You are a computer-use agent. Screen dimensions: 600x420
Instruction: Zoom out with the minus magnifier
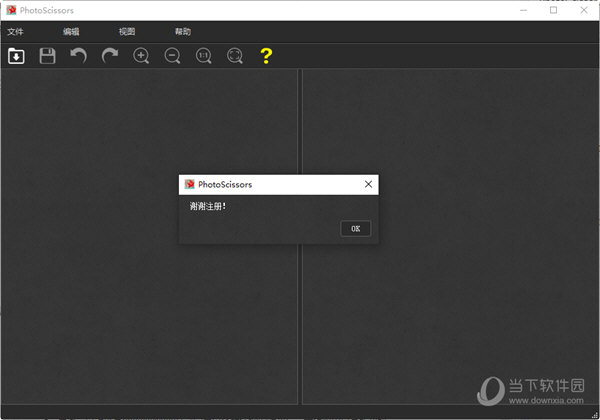click(x=173, y=56)
